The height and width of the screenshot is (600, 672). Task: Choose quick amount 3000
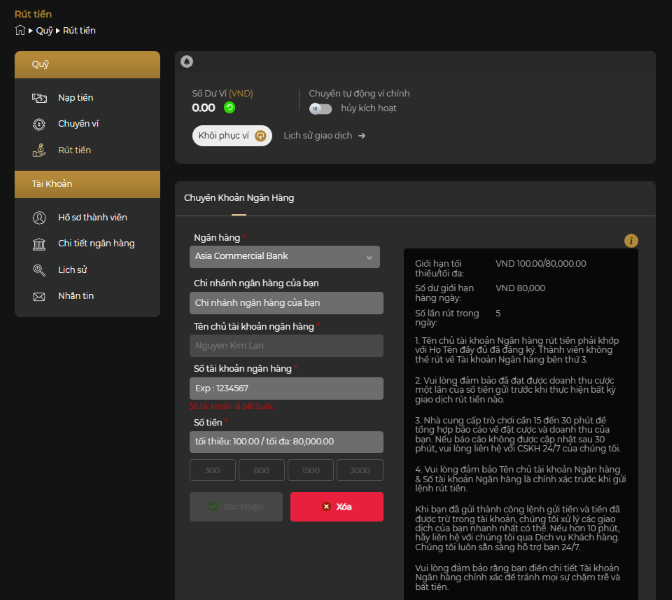pyautogui.click(x=360, y=470)
